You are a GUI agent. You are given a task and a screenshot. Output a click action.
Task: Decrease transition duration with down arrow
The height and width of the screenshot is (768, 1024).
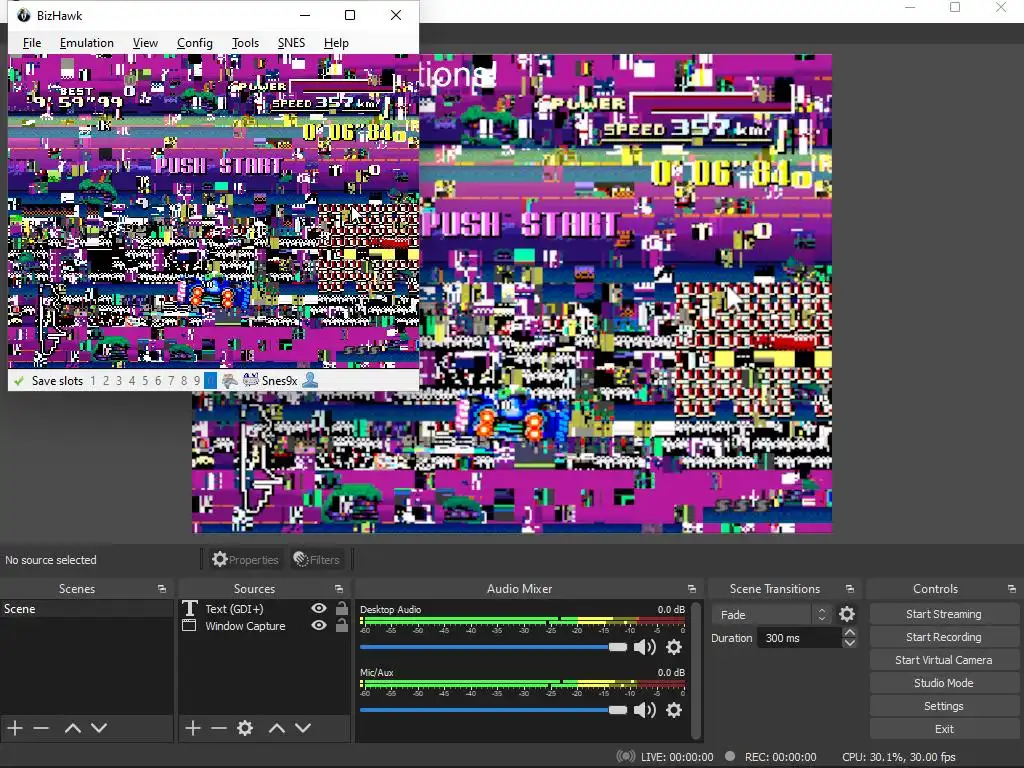(x=850, y=643)
